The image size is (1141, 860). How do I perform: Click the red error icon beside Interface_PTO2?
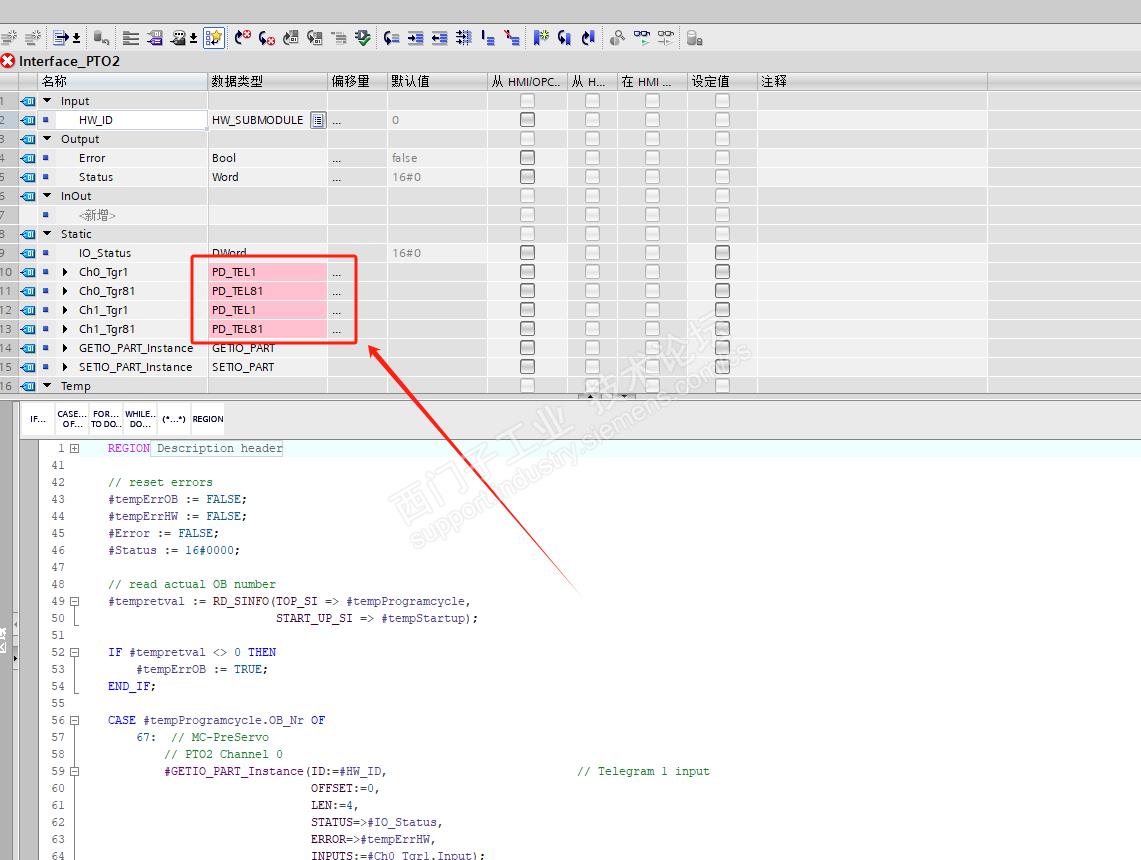tap(8, 61)
